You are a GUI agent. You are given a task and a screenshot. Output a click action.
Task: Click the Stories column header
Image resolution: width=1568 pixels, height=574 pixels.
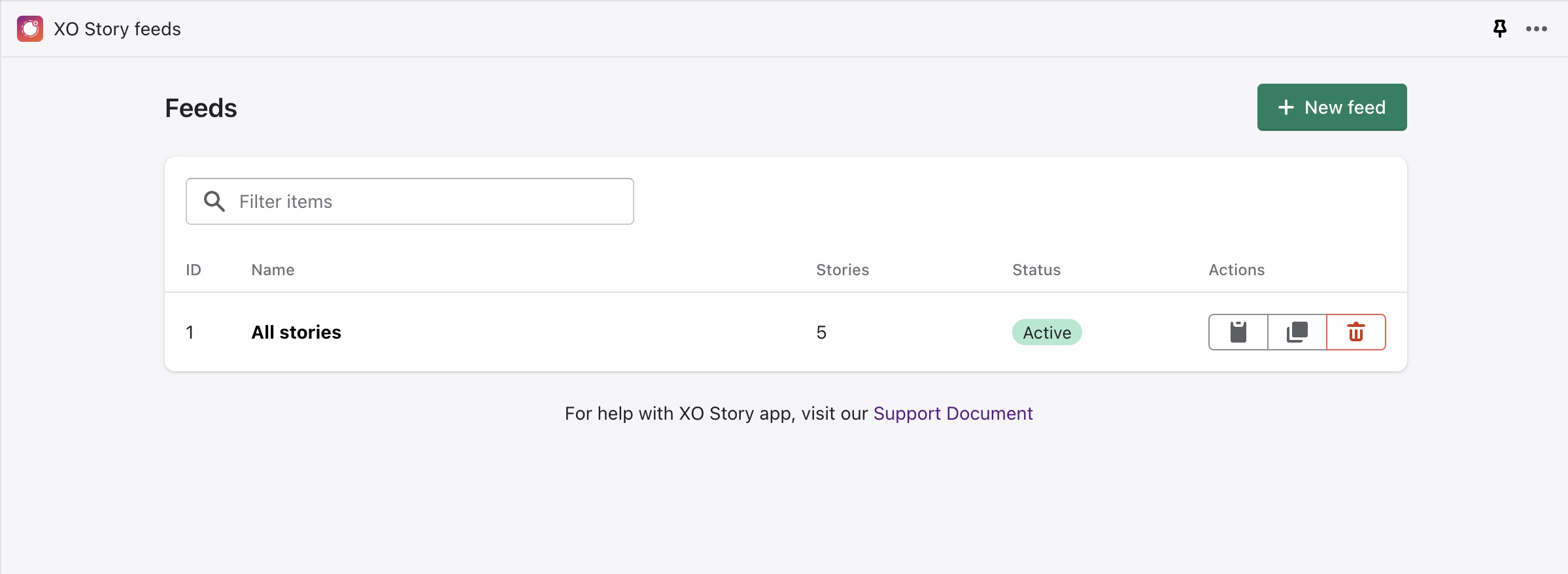(842, 270)
